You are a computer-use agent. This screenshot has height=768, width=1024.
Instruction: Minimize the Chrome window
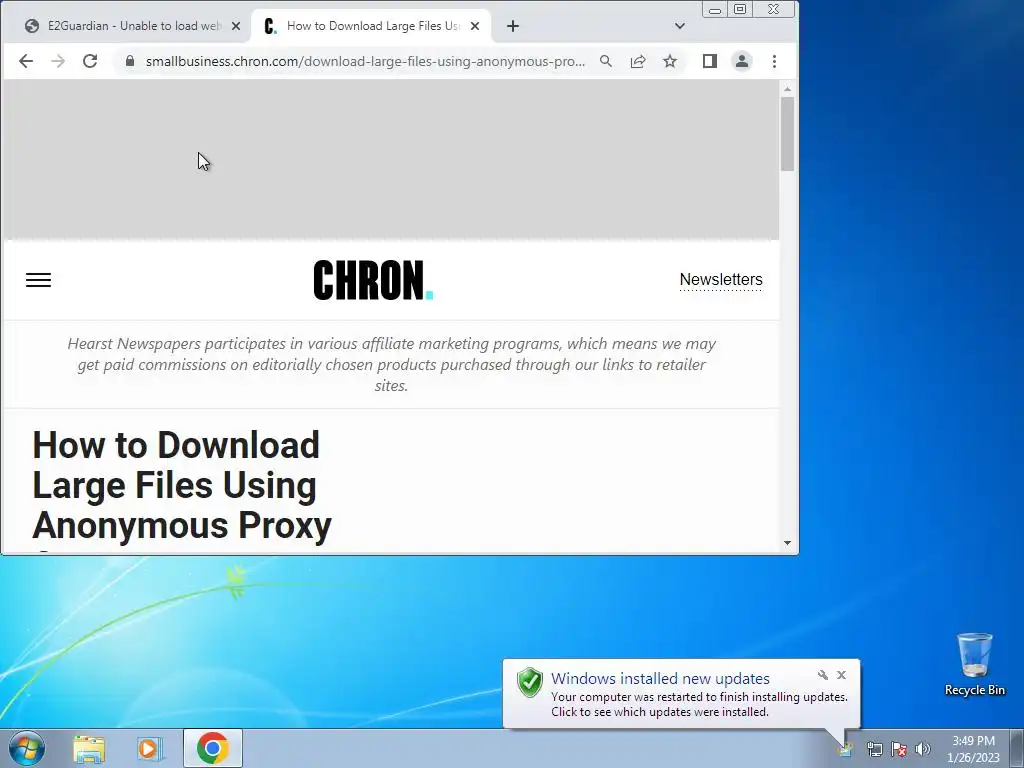coord(715,9)
